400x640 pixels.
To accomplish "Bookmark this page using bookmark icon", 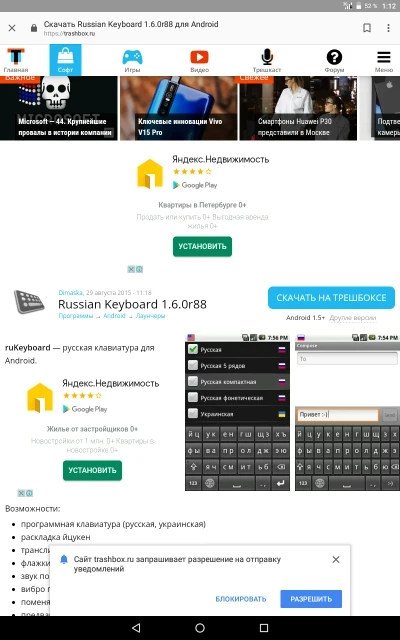I will (x=367, y=28).
